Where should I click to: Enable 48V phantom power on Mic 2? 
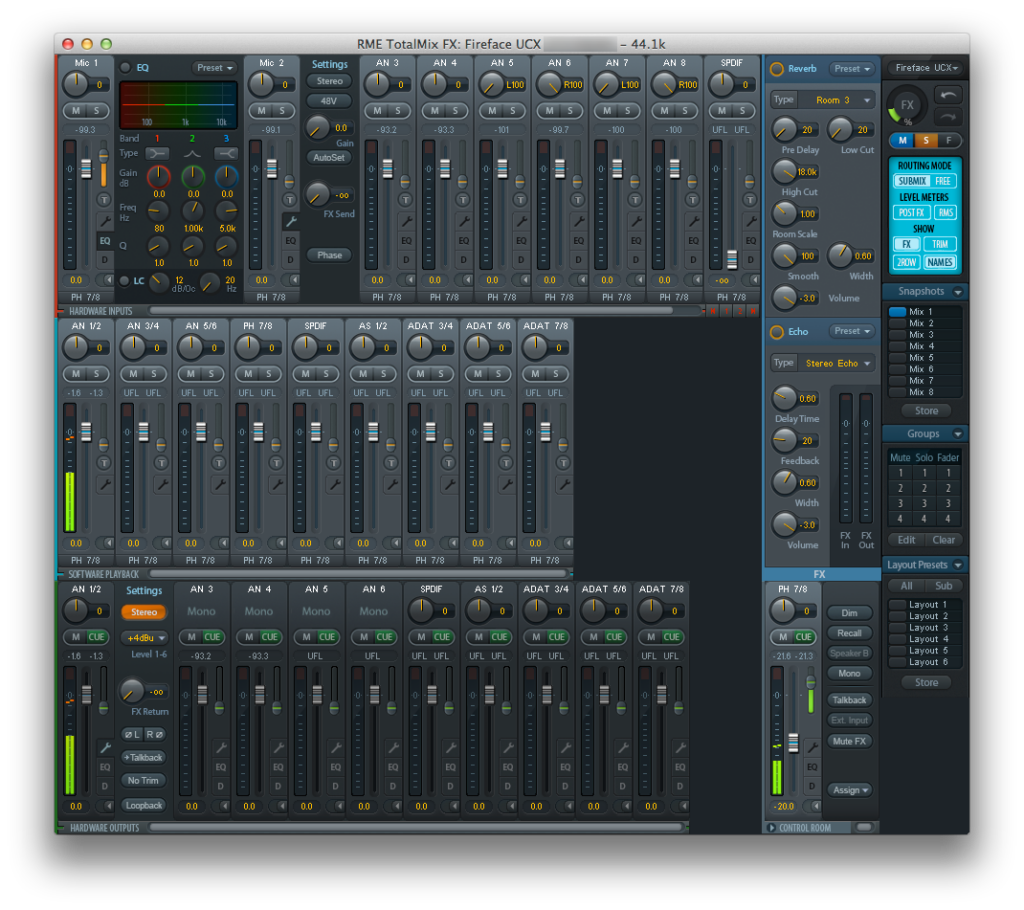pos(329,101)
